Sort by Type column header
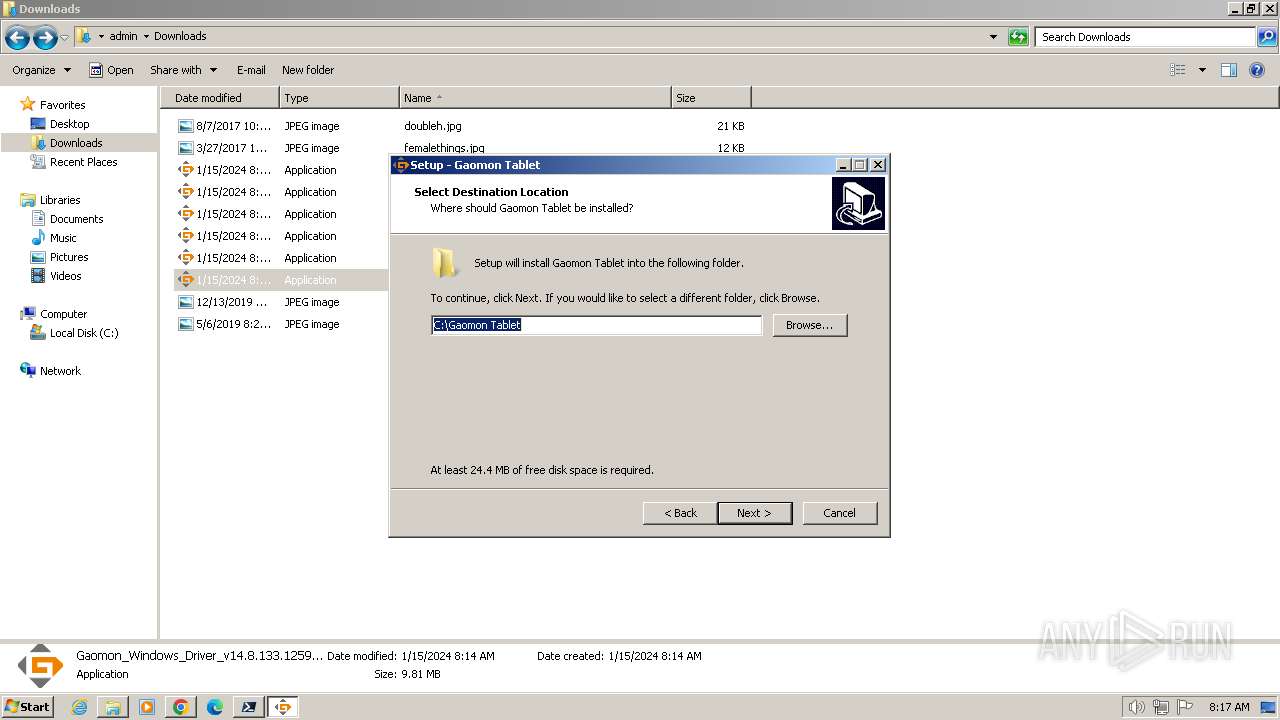This screenshot has width=1280, height=720. (x=339, y=98)
